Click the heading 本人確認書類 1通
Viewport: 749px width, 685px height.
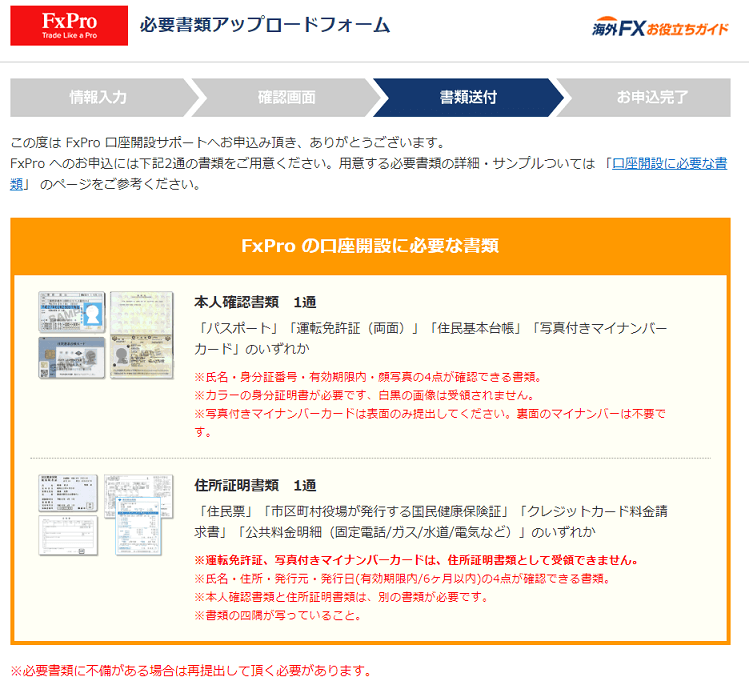(255, 302)
